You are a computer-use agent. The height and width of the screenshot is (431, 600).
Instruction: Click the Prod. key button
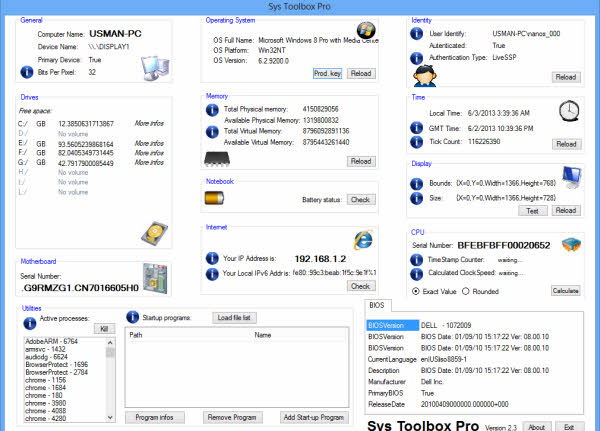click(x=328, y=73)
